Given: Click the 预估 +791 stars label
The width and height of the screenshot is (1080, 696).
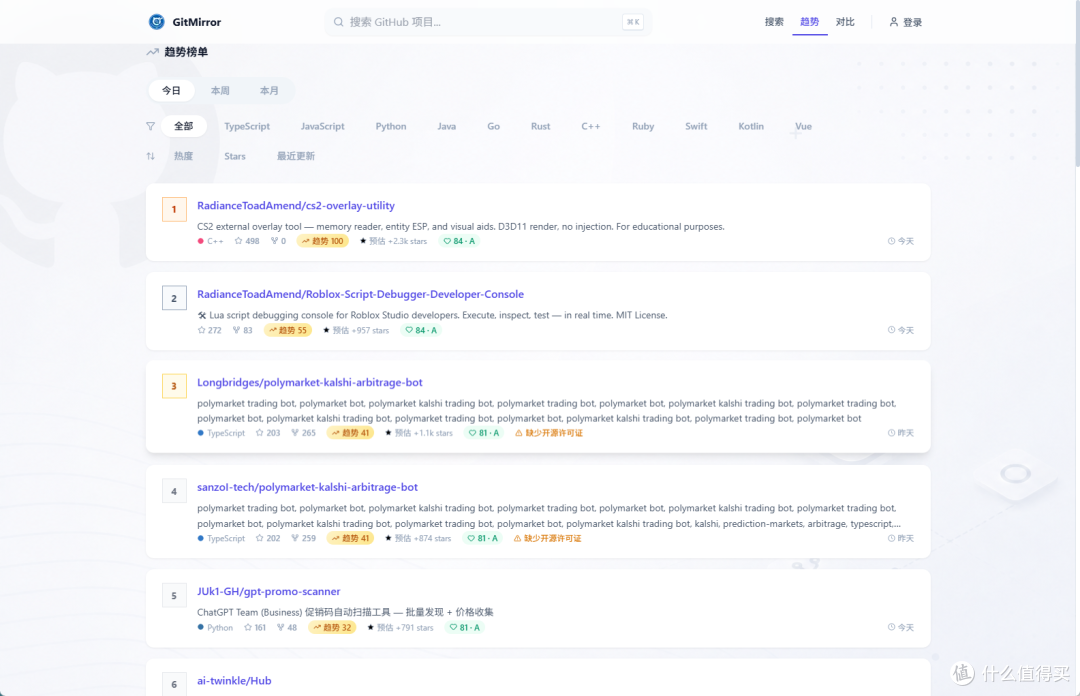Looking at the screenshot, I should 400,628.
